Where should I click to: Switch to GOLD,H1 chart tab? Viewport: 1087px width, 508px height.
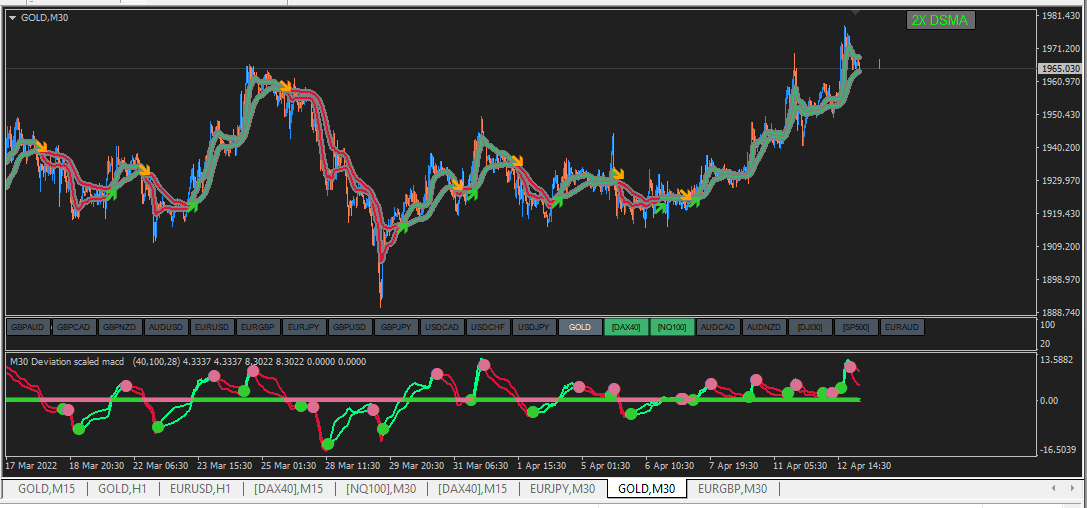pyautogui.click(x=122, y=489)
